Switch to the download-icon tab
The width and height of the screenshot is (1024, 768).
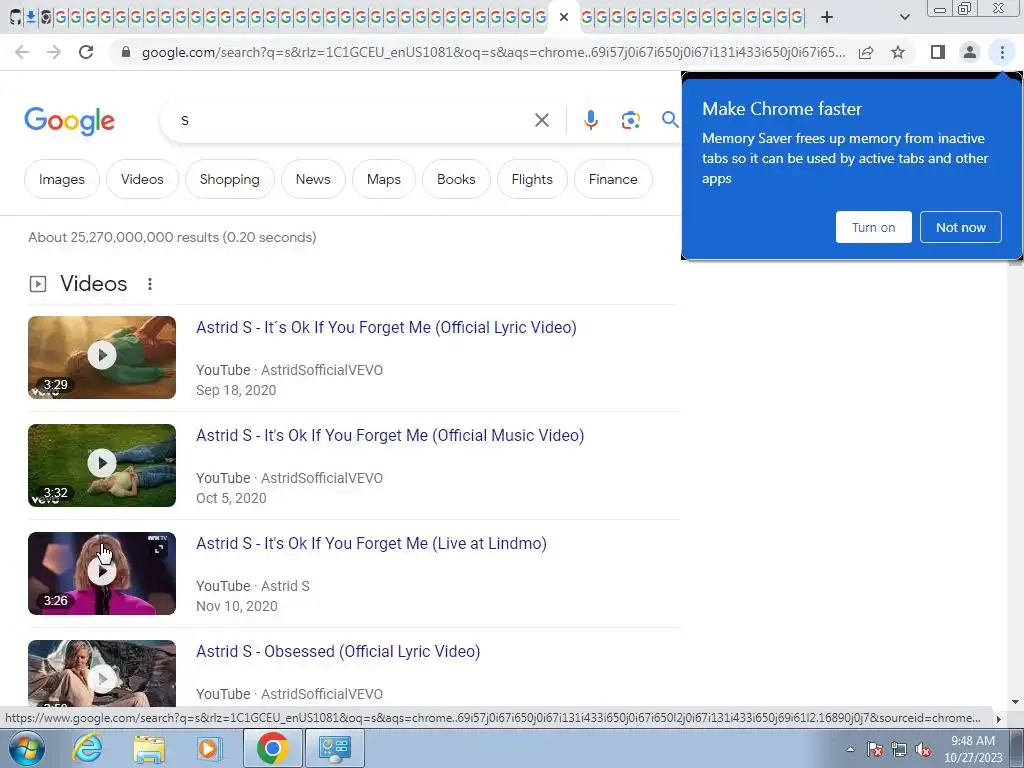click(x=31, y=17)
